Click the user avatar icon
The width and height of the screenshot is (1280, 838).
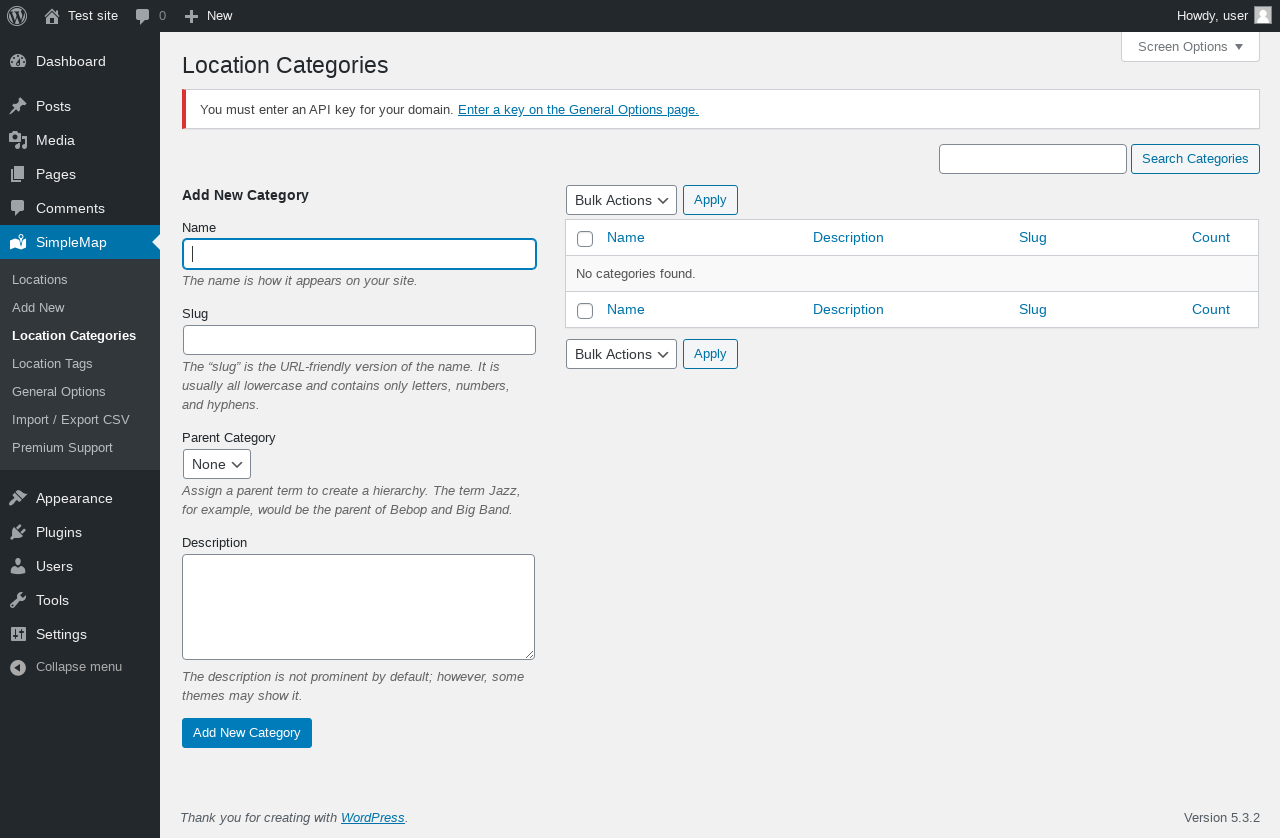[1263, 15]
